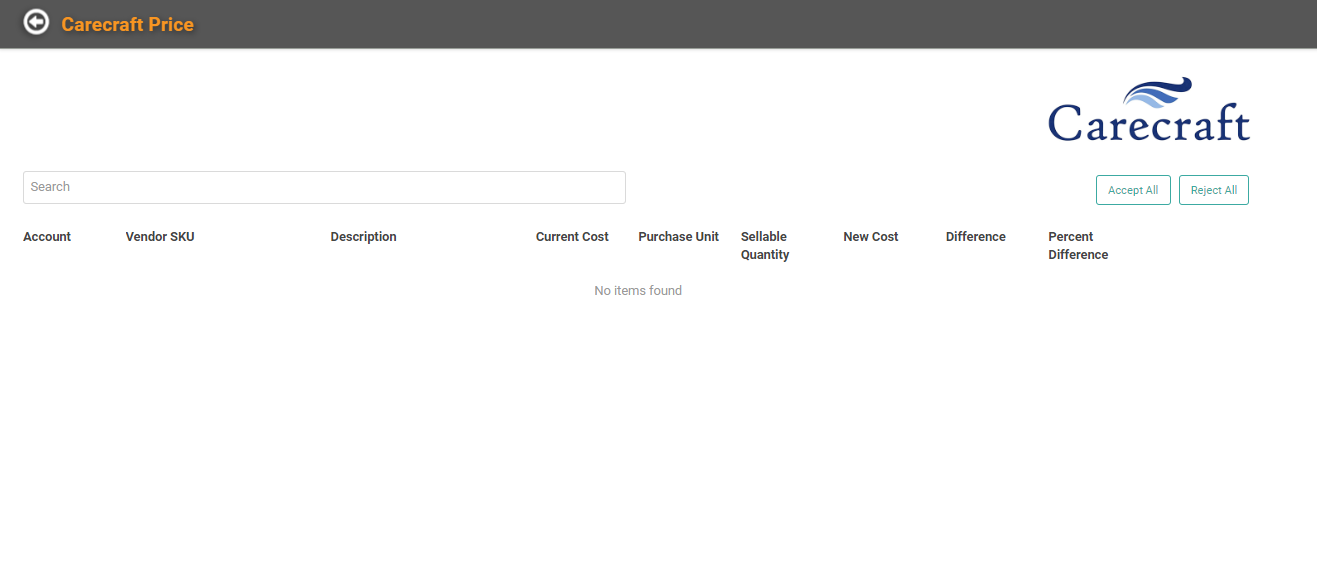
Task: Focus the Search input field
Action: [x=324, y=187]
